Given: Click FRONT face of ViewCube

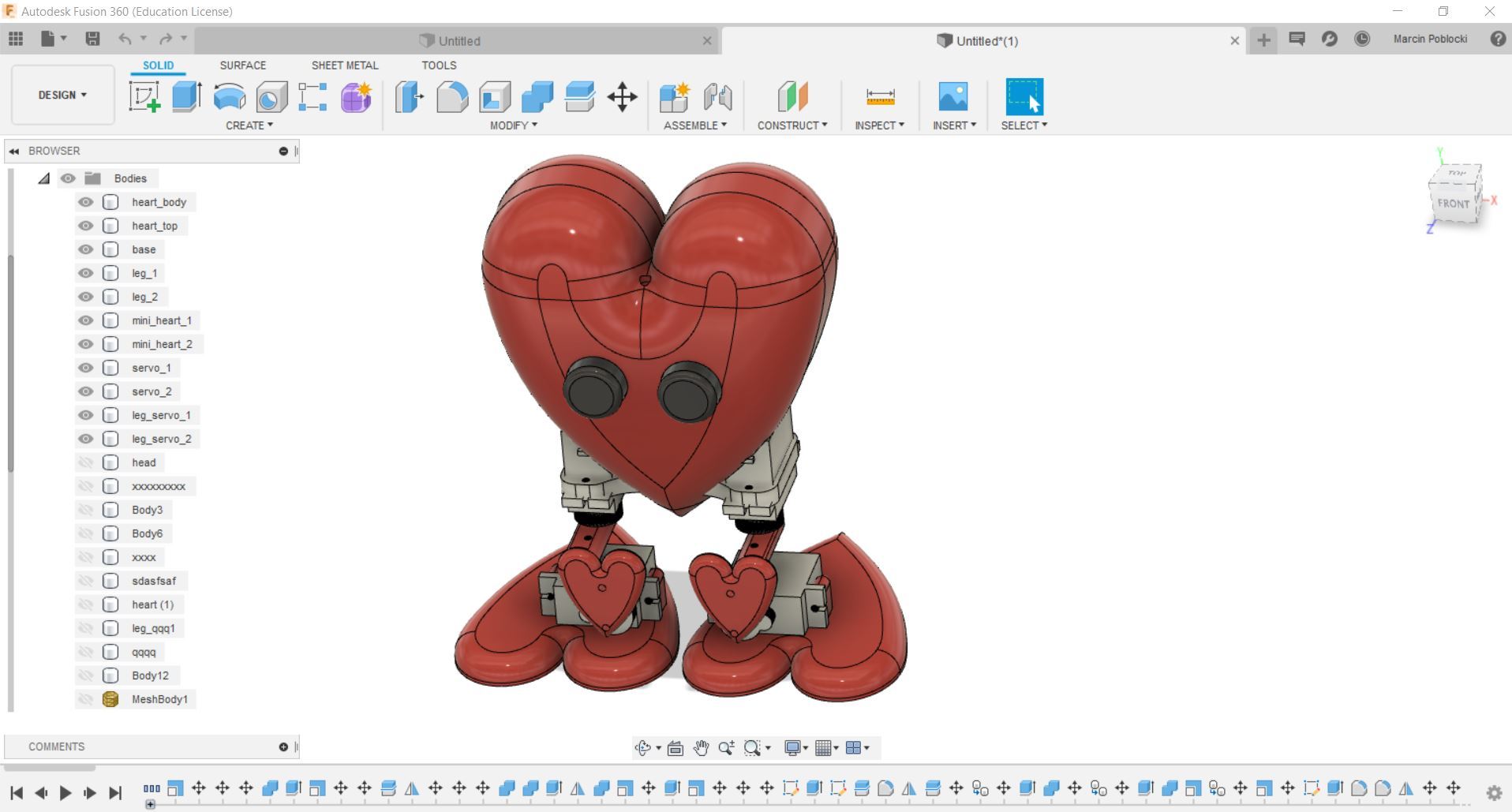Looking at the screenshot, I should pos(1453,203).
